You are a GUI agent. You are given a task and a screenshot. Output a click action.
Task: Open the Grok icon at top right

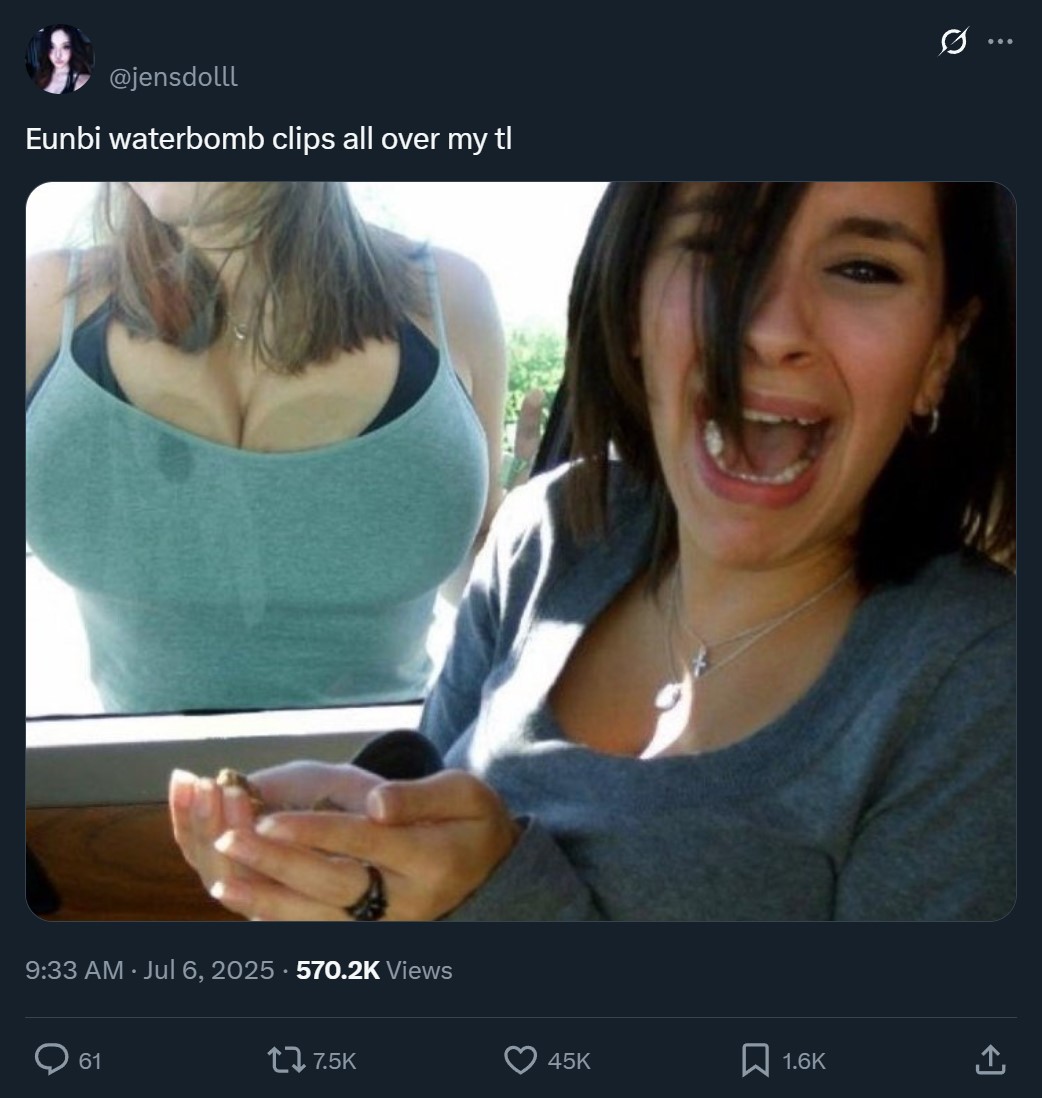[953, 41]
